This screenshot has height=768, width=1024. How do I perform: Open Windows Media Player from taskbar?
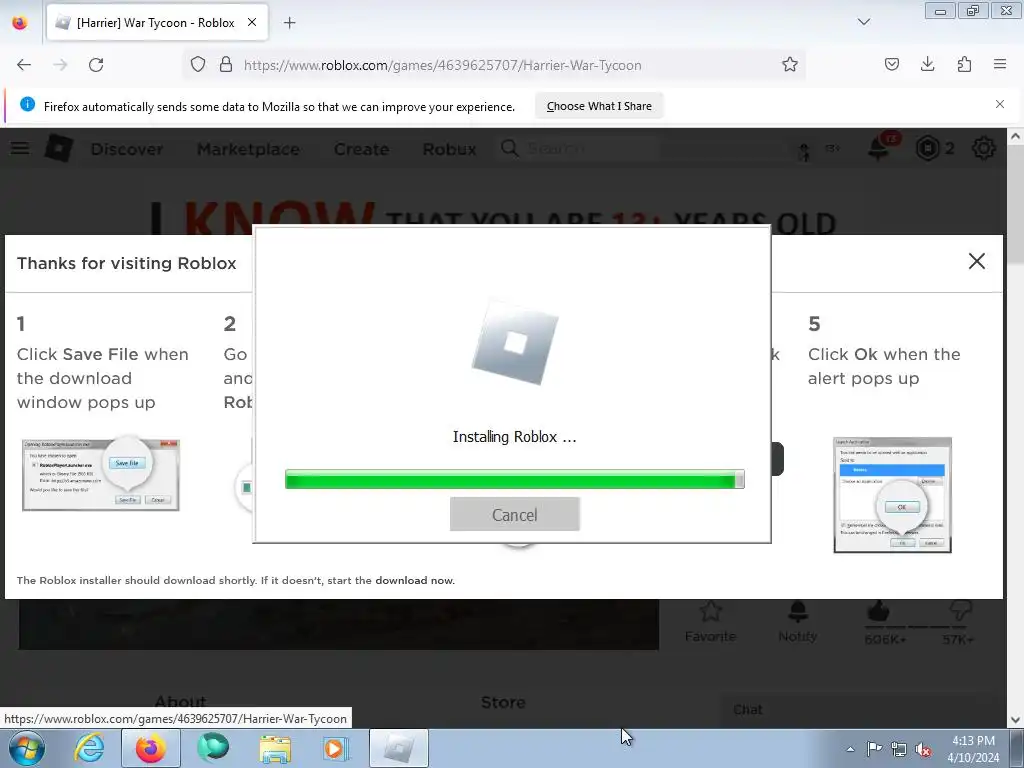tap(337, 748)
